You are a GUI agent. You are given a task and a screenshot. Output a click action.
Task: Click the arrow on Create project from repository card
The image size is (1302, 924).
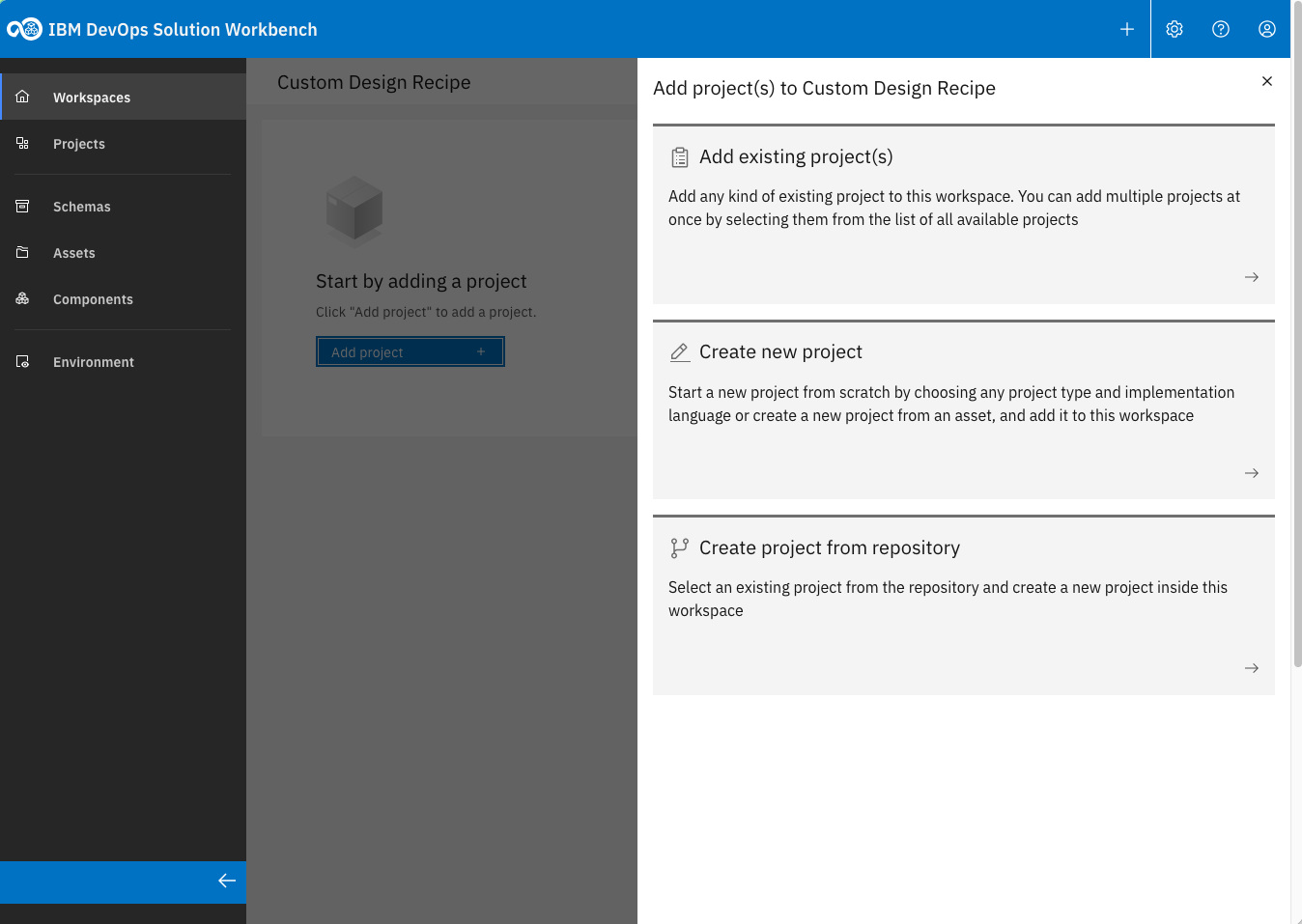(1252, 668)
